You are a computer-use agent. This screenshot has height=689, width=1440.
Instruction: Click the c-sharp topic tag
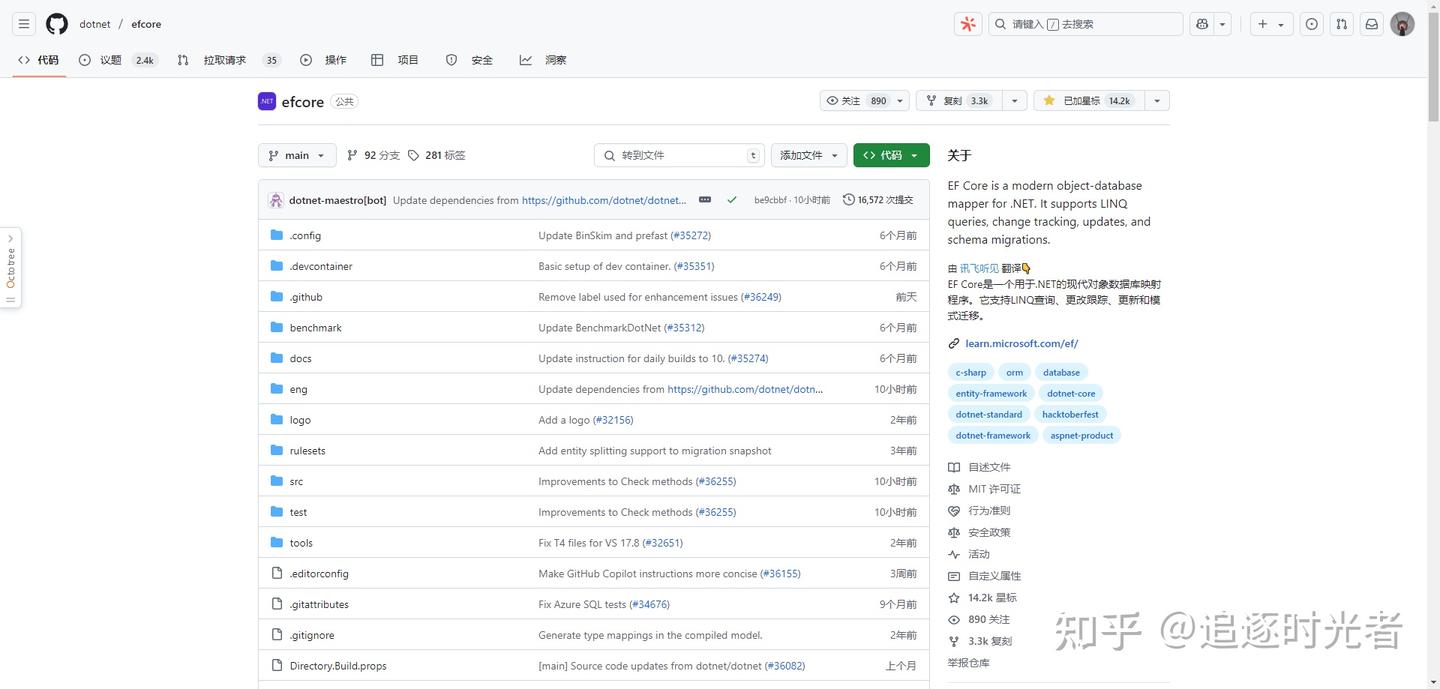click(971, 372)
